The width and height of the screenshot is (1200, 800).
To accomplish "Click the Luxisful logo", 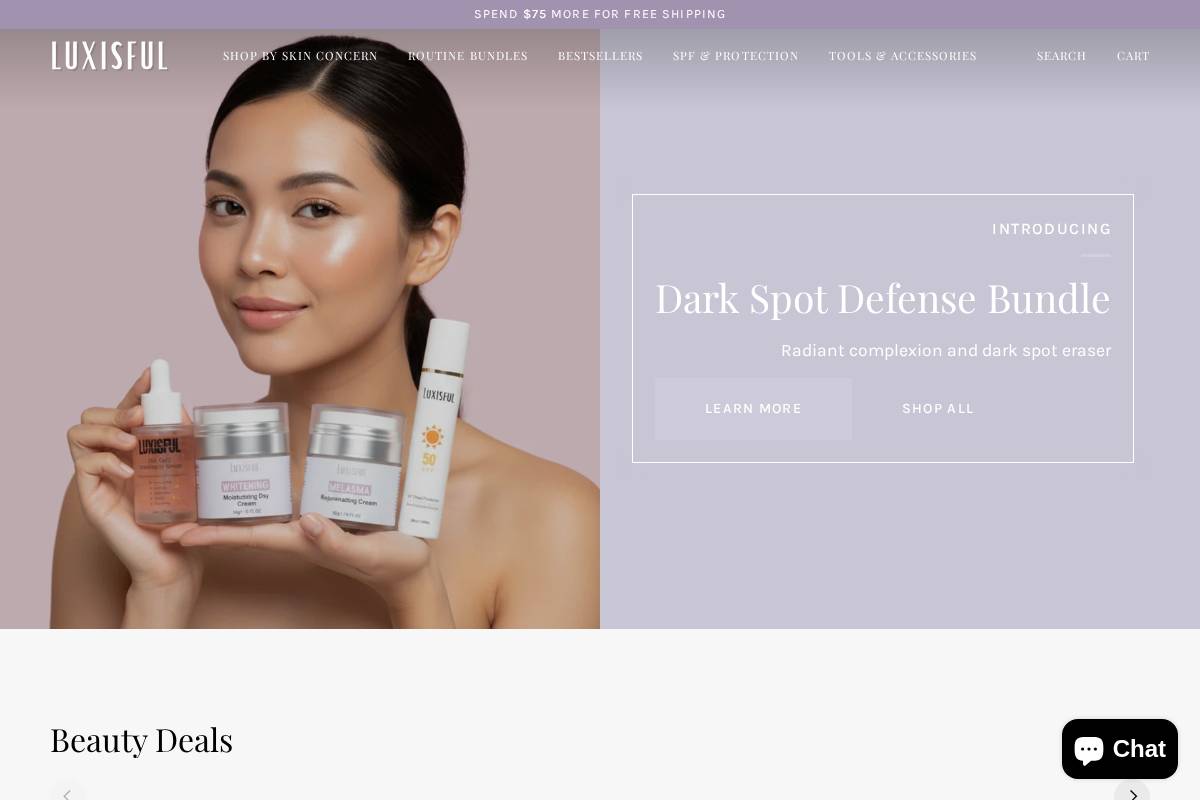I will point(110,56).
